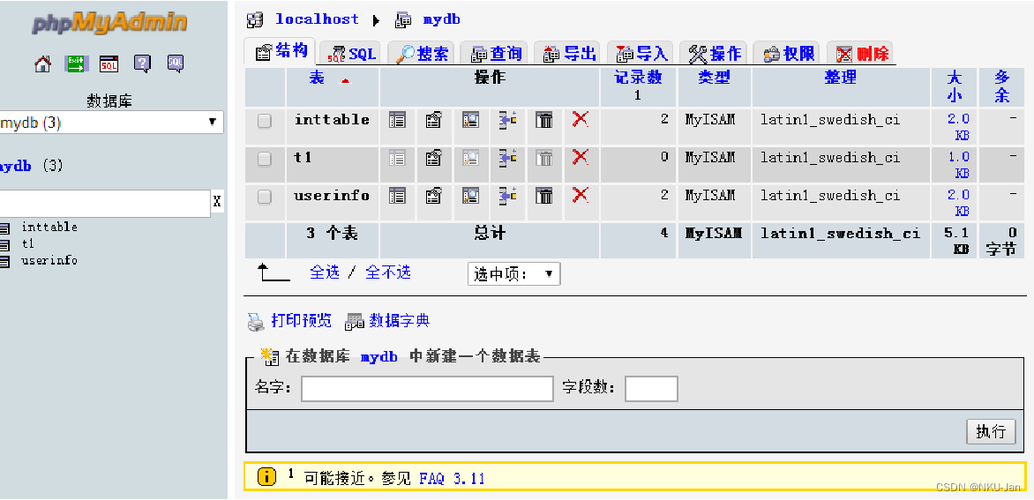1034x500 pixels.
Task: Open the mydb (3) database dropdown
Action: click(111, 122)
